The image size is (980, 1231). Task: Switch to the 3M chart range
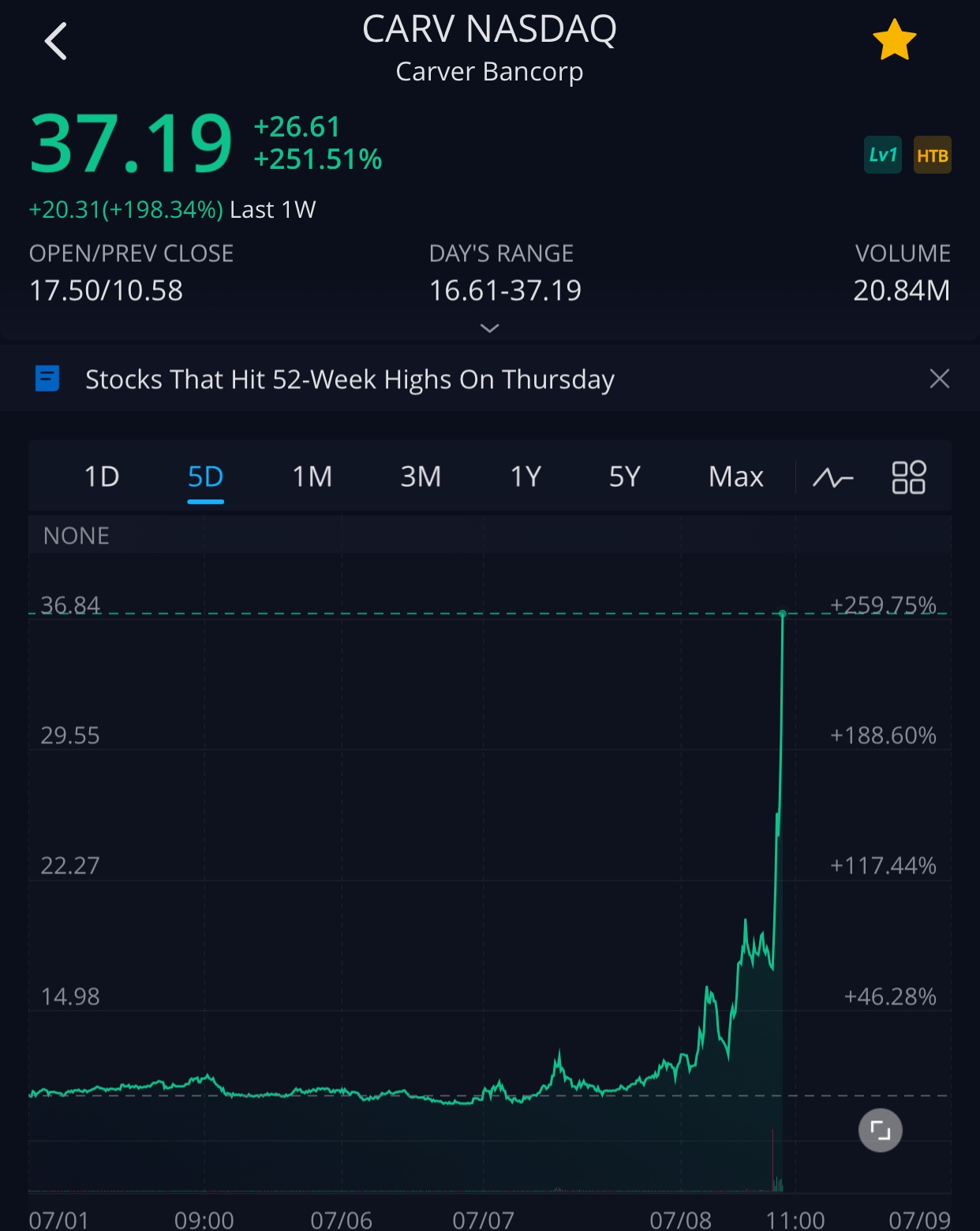pyautogui.click(x=421, y=477)
